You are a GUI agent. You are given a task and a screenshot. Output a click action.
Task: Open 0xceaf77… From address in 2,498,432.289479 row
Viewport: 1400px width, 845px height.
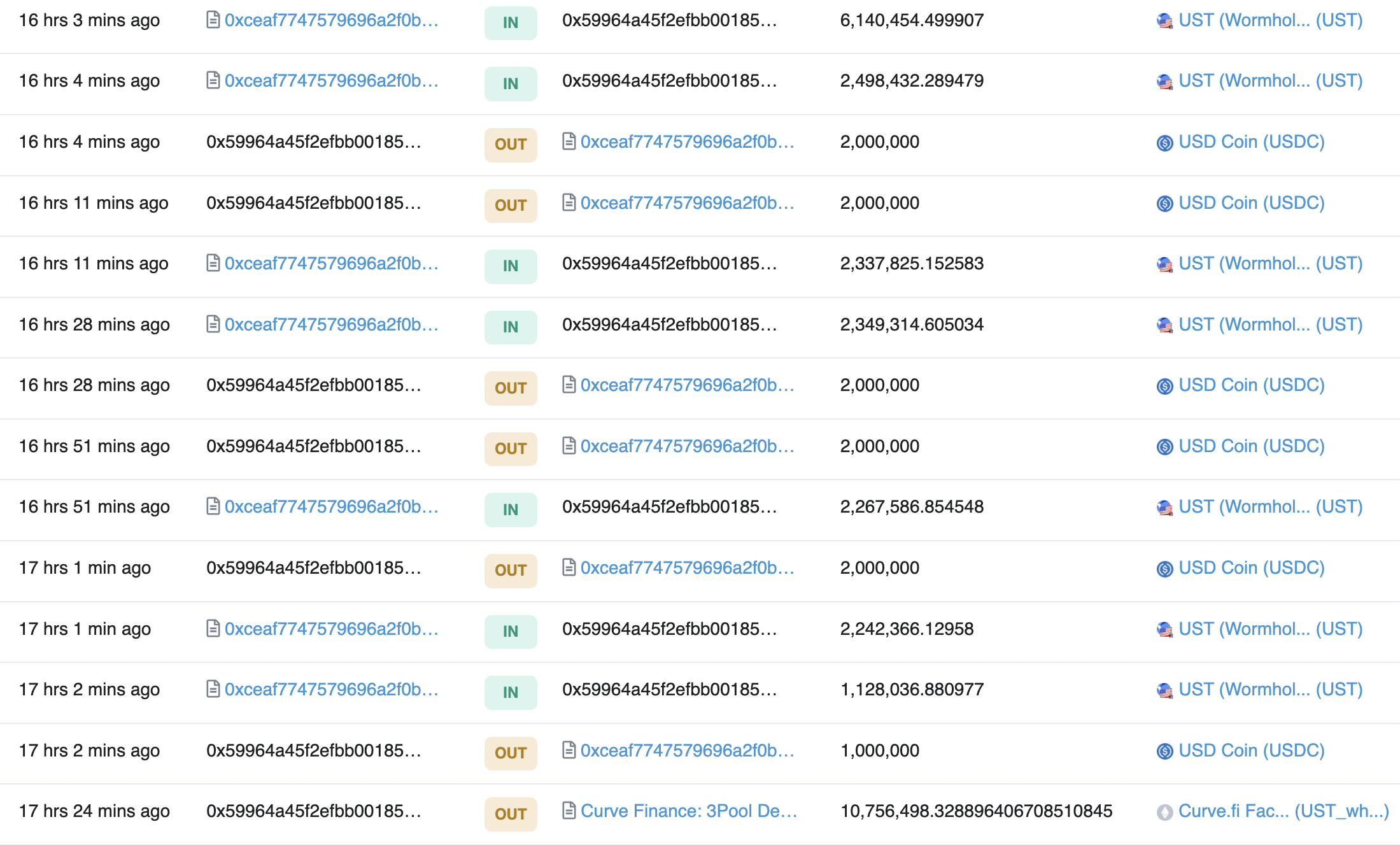332,80
